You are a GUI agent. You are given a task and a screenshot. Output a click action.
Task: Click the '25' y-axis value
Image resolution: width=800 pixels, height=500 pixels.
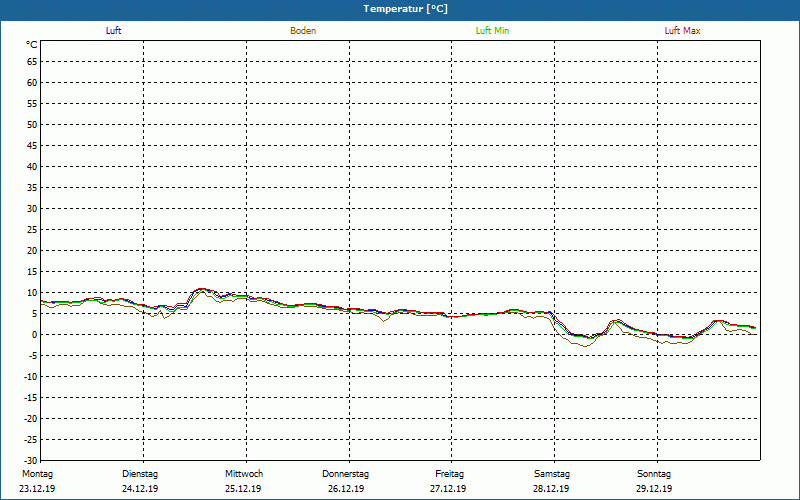pyautogui.click(x=32, y=230)
